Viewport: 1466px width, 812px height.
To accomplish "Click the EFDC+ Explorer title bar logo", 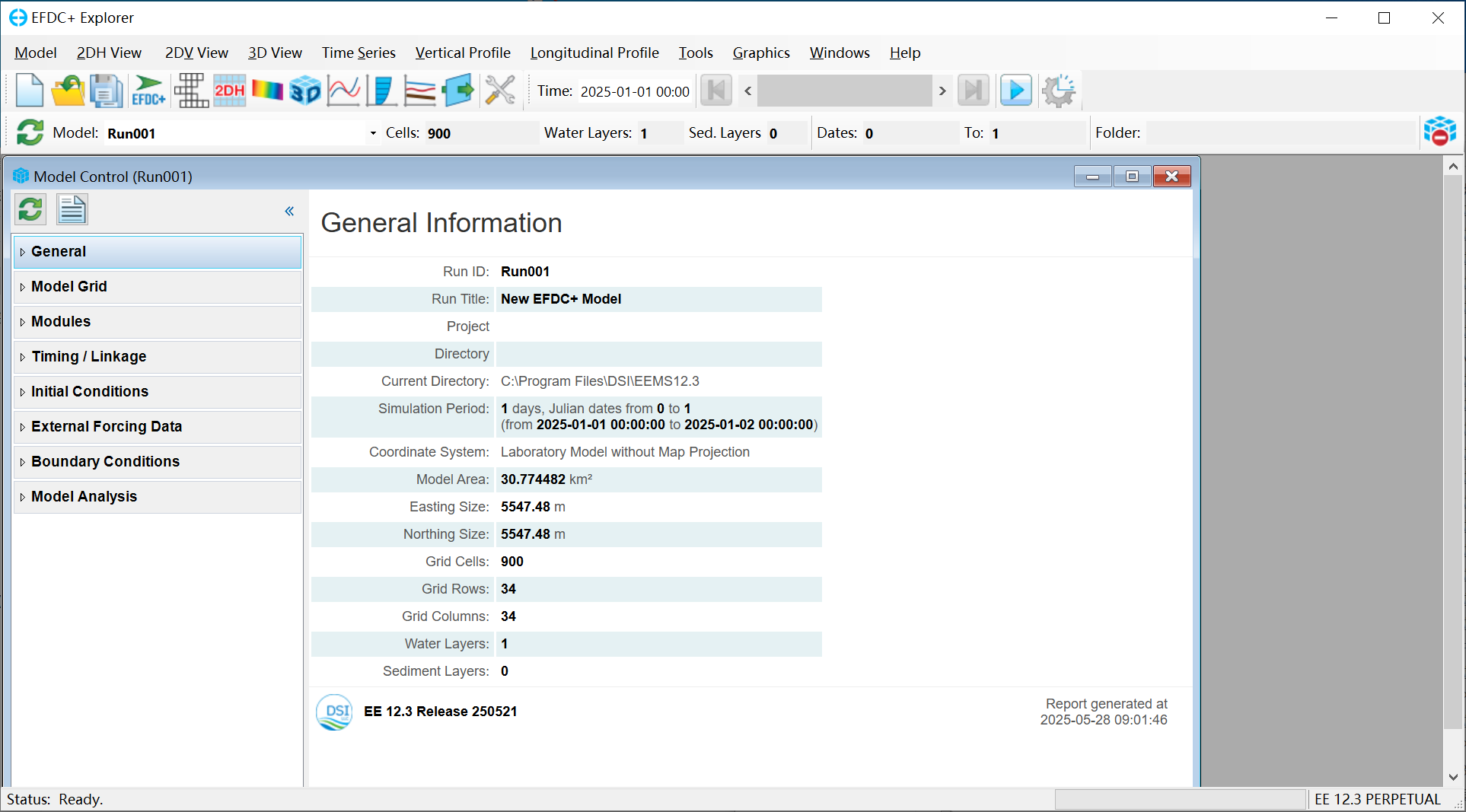I will click(18, 18).
